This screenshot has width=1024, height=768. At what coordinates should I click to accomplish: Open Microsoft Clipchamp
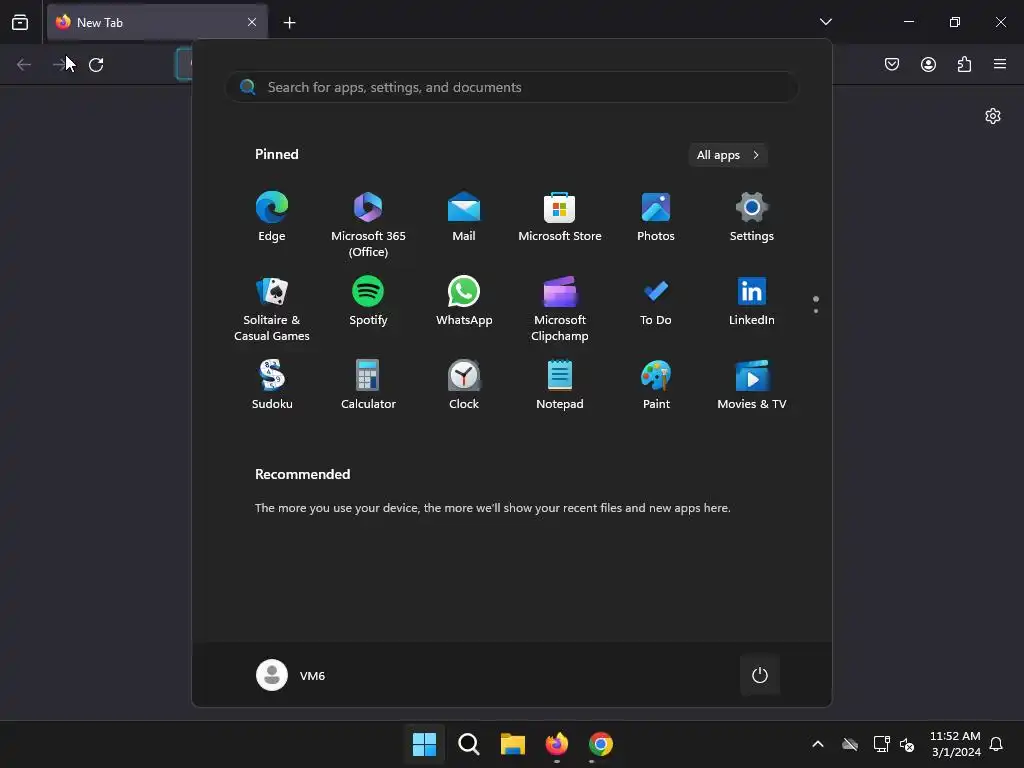pyautogui.click(x=560, y=308)
